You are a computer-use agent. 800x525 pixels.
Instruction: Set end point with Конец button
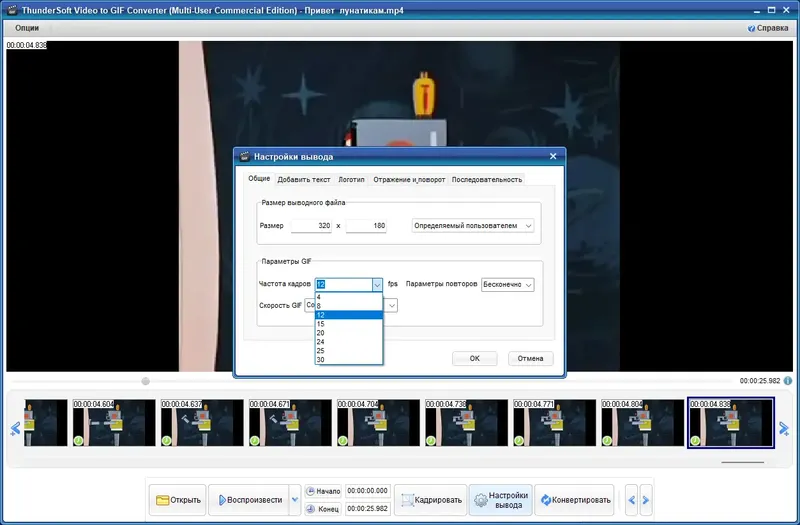(x=323, y=509)
